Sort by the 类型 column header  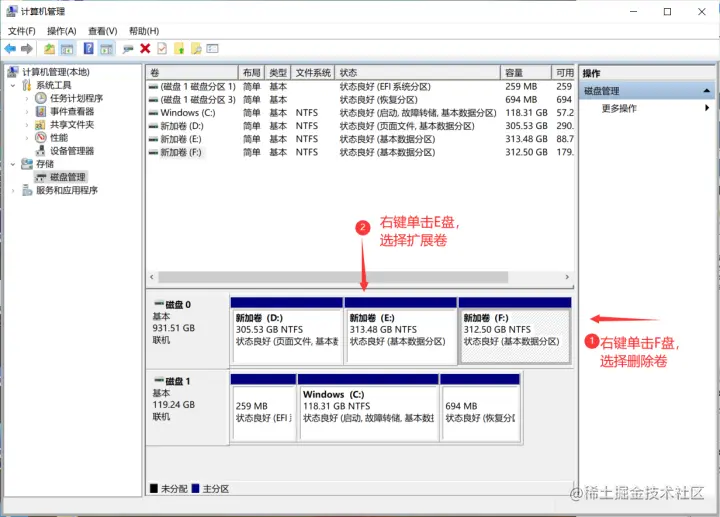278,73
